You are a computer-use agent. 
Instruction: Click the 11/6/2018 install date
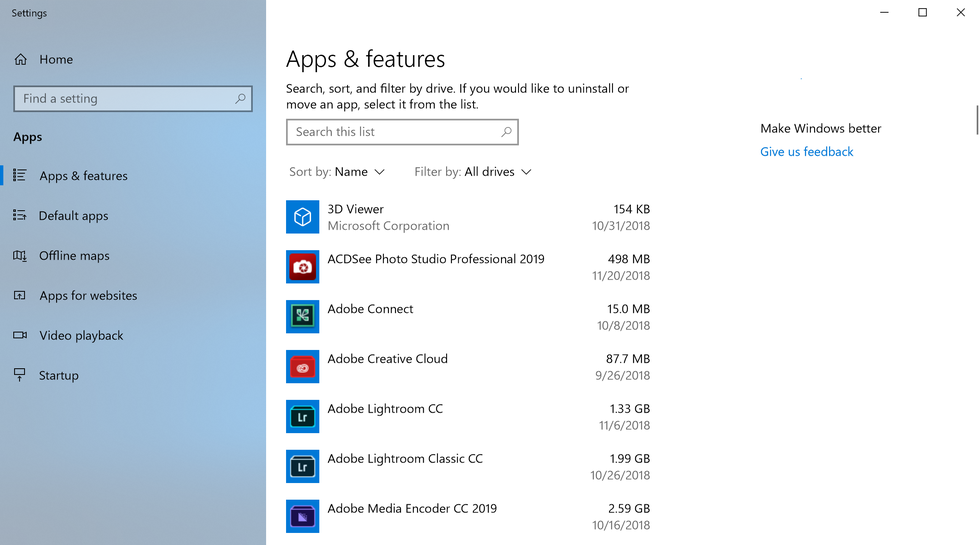624,426
